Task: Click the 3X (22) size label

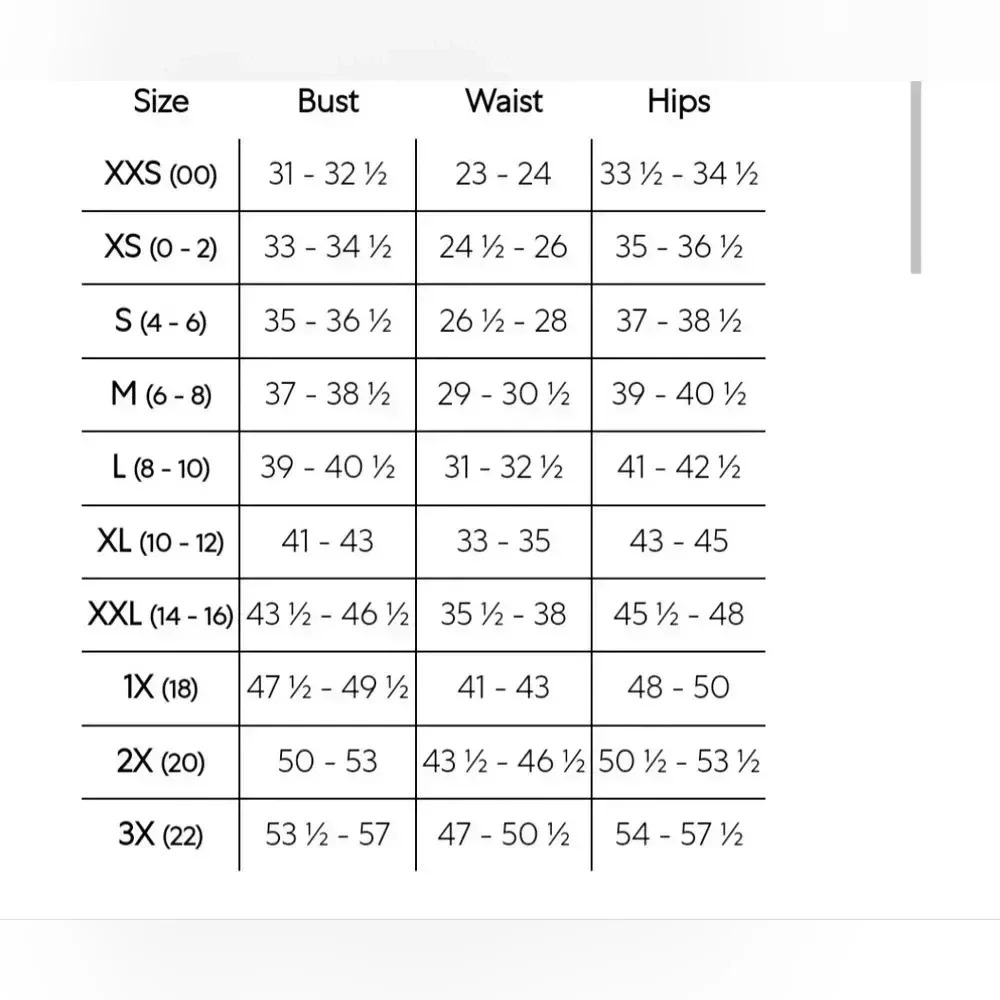Action: point(161,834)
